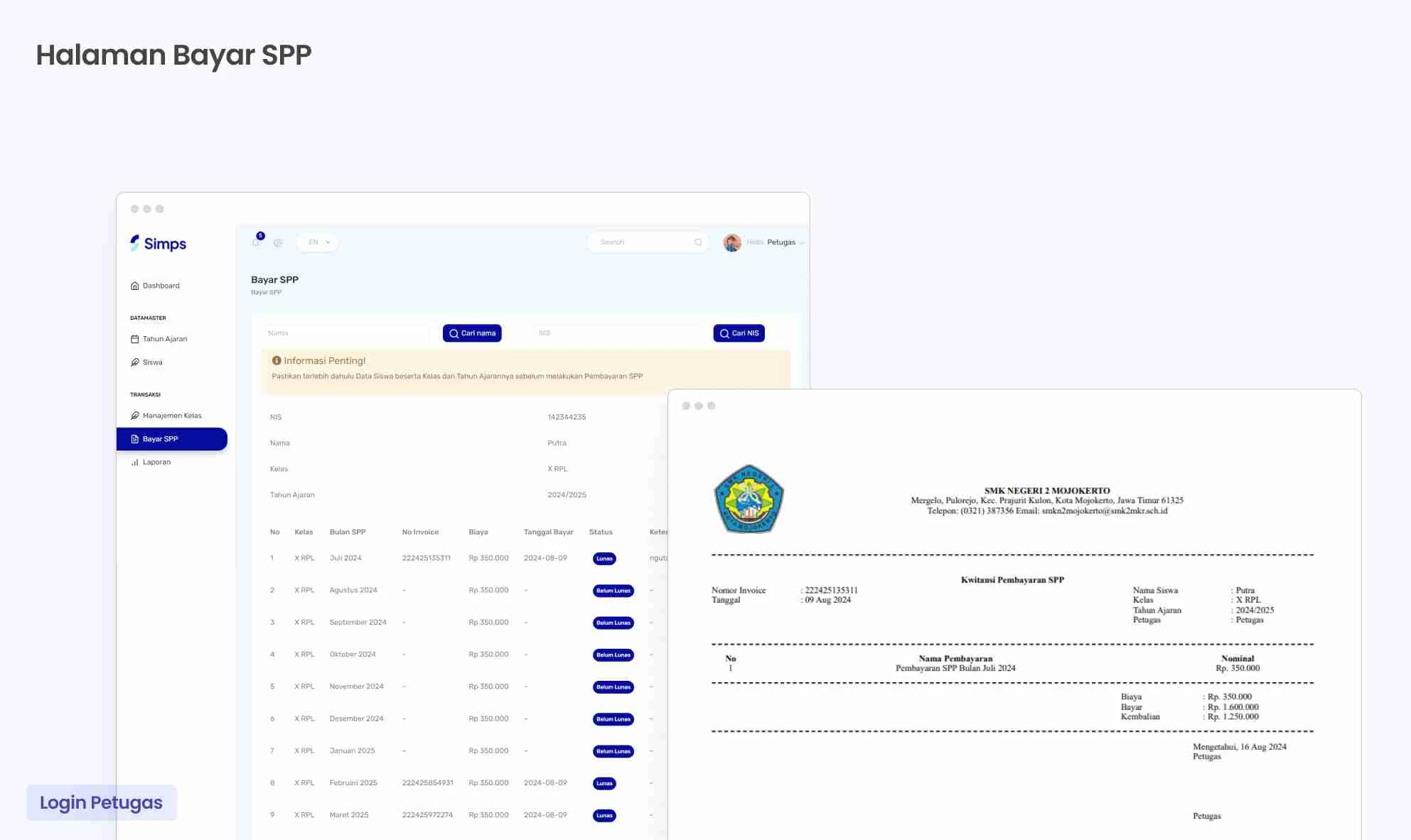Click Pembayaran SPP Bulan Juli 2024 line

(x=955, y=668)
